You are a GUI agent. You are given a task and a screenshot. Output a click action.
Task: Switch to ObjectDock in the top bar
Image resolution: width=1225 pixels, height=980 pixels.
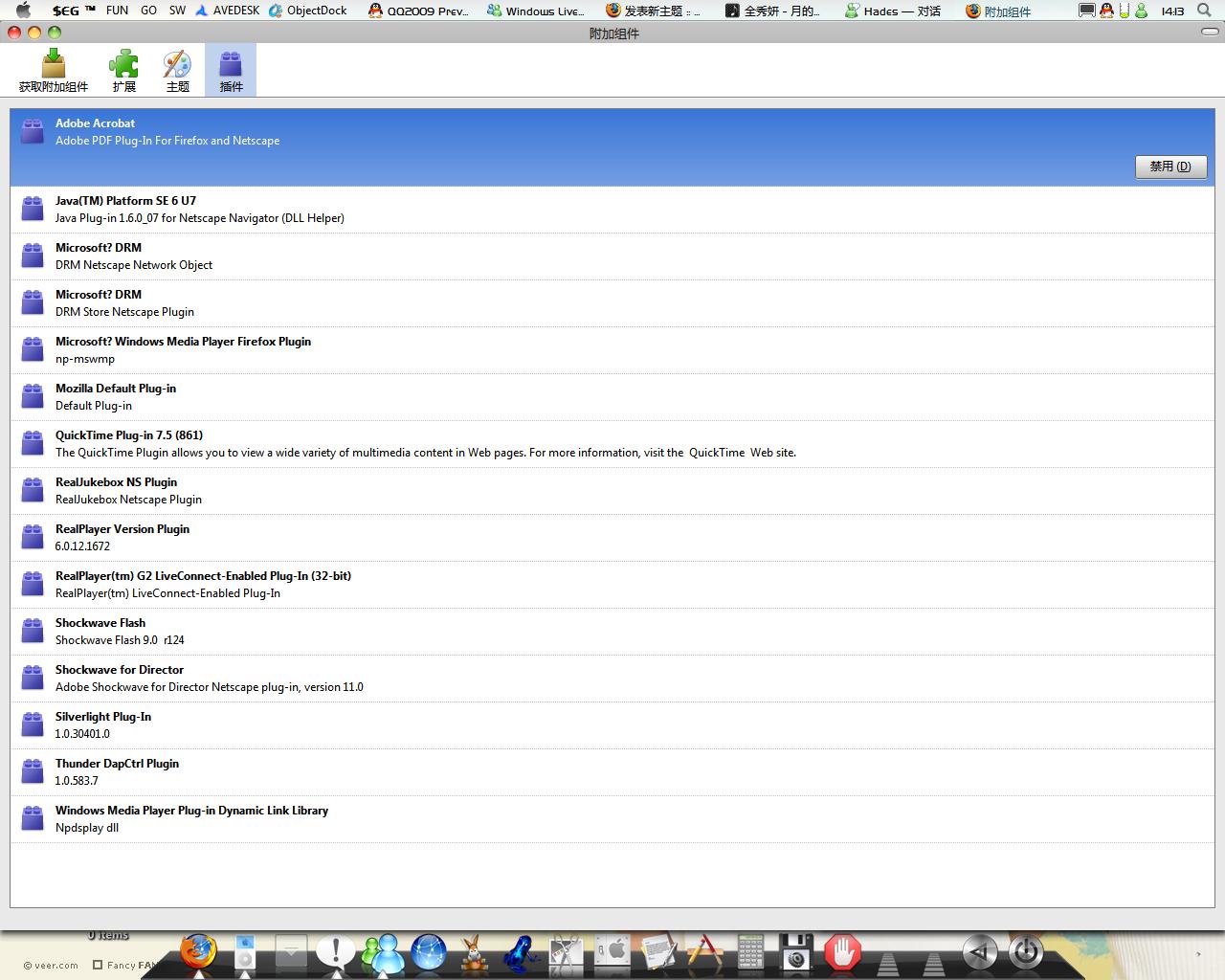[307, 11]
